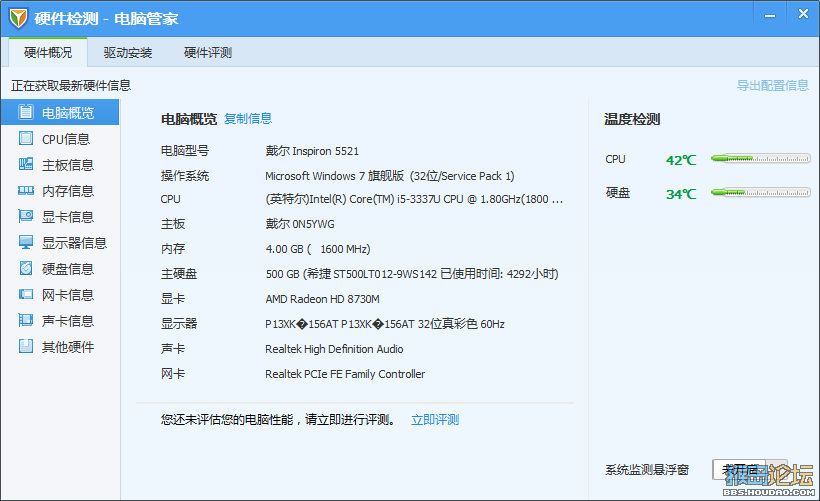Select the 硬盘信息 hard disk icon
820x501 pixels.
(26, 269)
